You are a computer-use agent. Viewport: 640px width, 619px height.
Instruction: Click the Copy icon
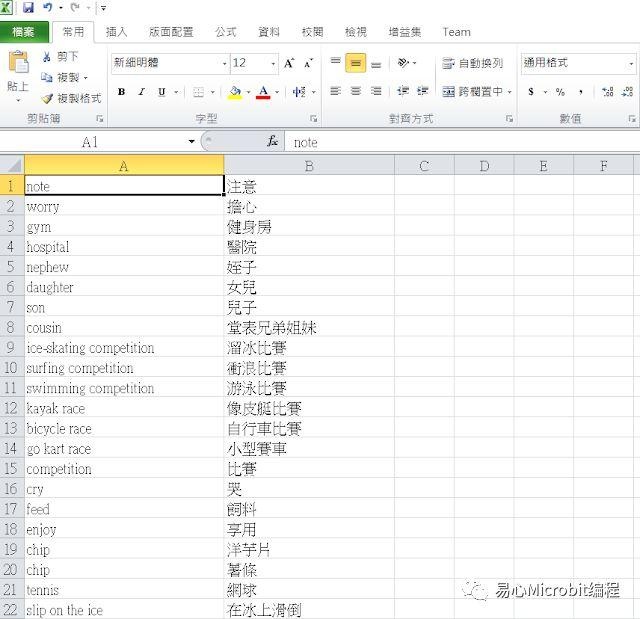(47, 77)
